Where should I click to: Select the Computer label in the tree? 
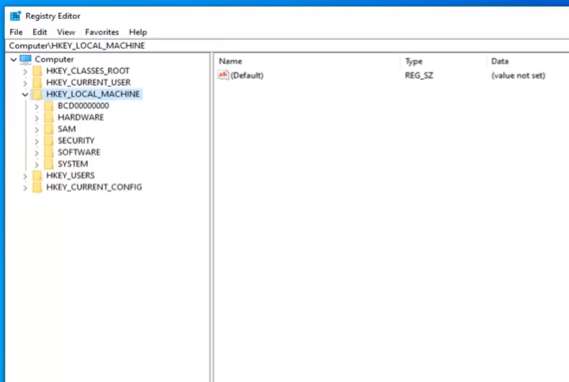[x=54, y=59]
